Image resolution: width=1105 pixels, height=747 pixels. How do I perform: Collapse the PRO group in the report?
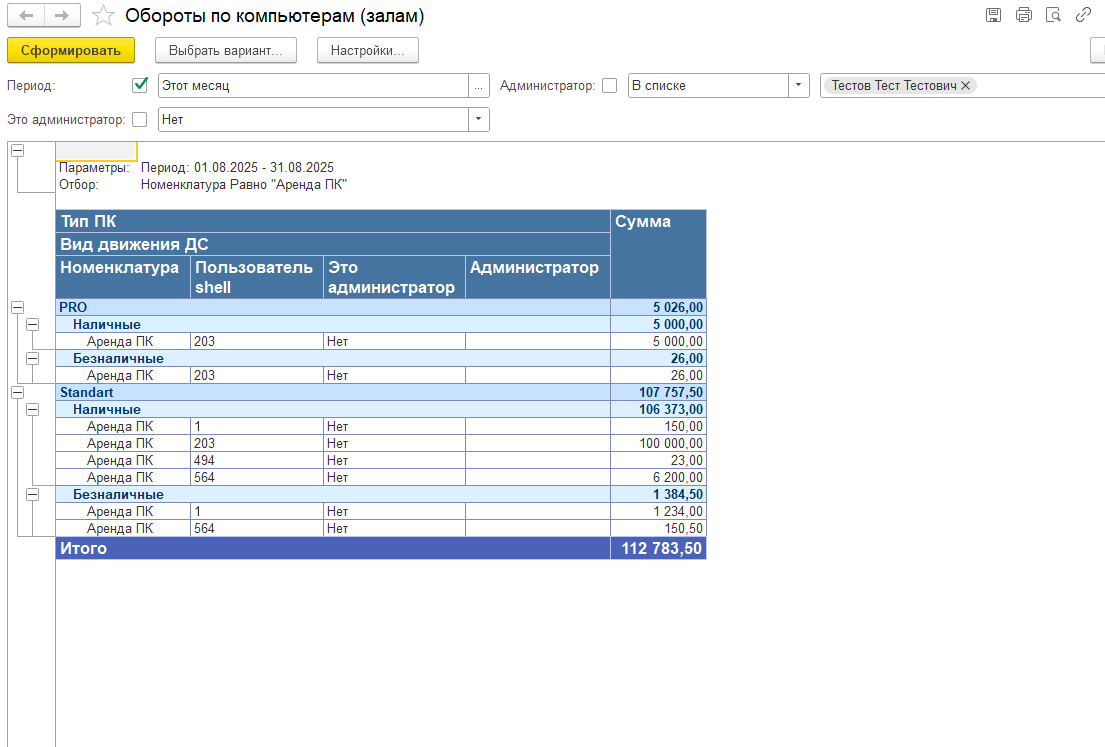pyautogui.click(x=17, y=307)
